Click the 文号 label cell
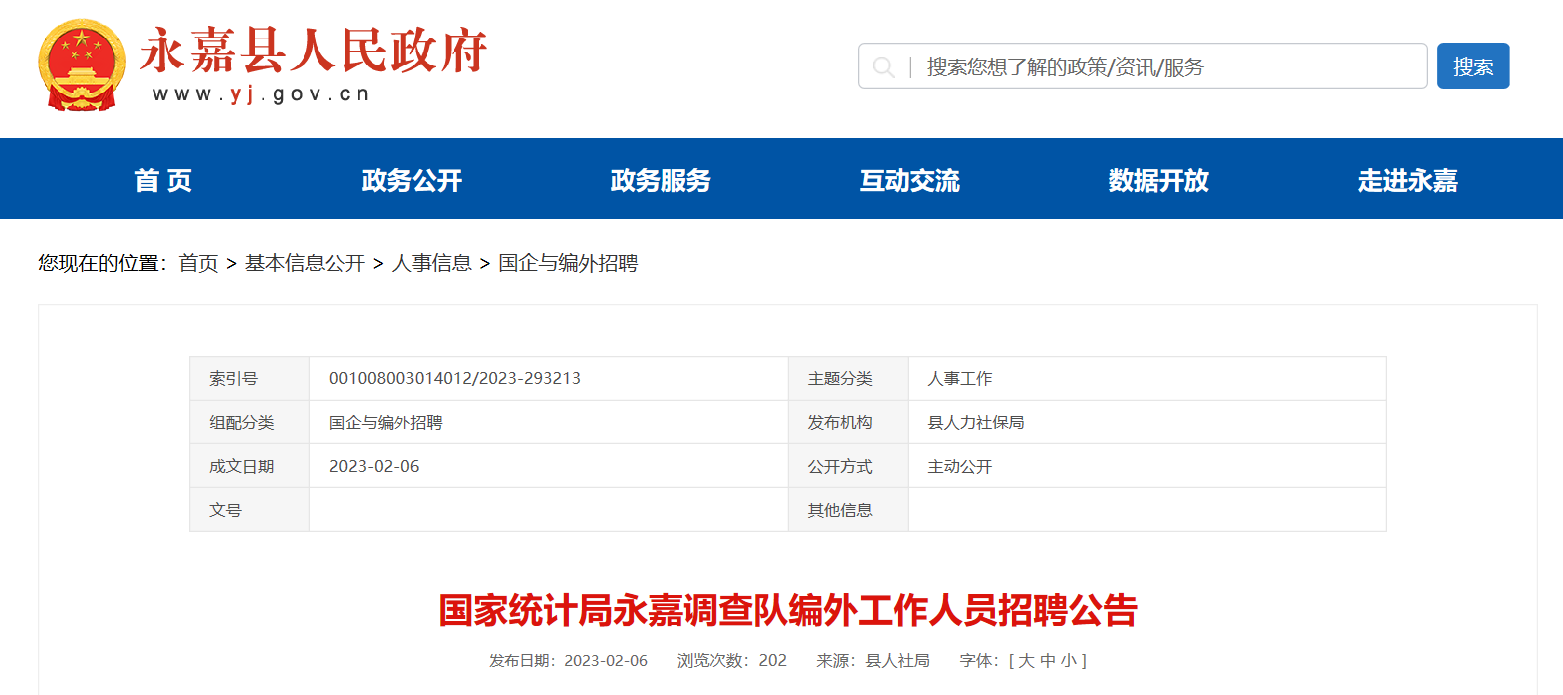This screenshot has height=695, width=1563. (249, 510)
